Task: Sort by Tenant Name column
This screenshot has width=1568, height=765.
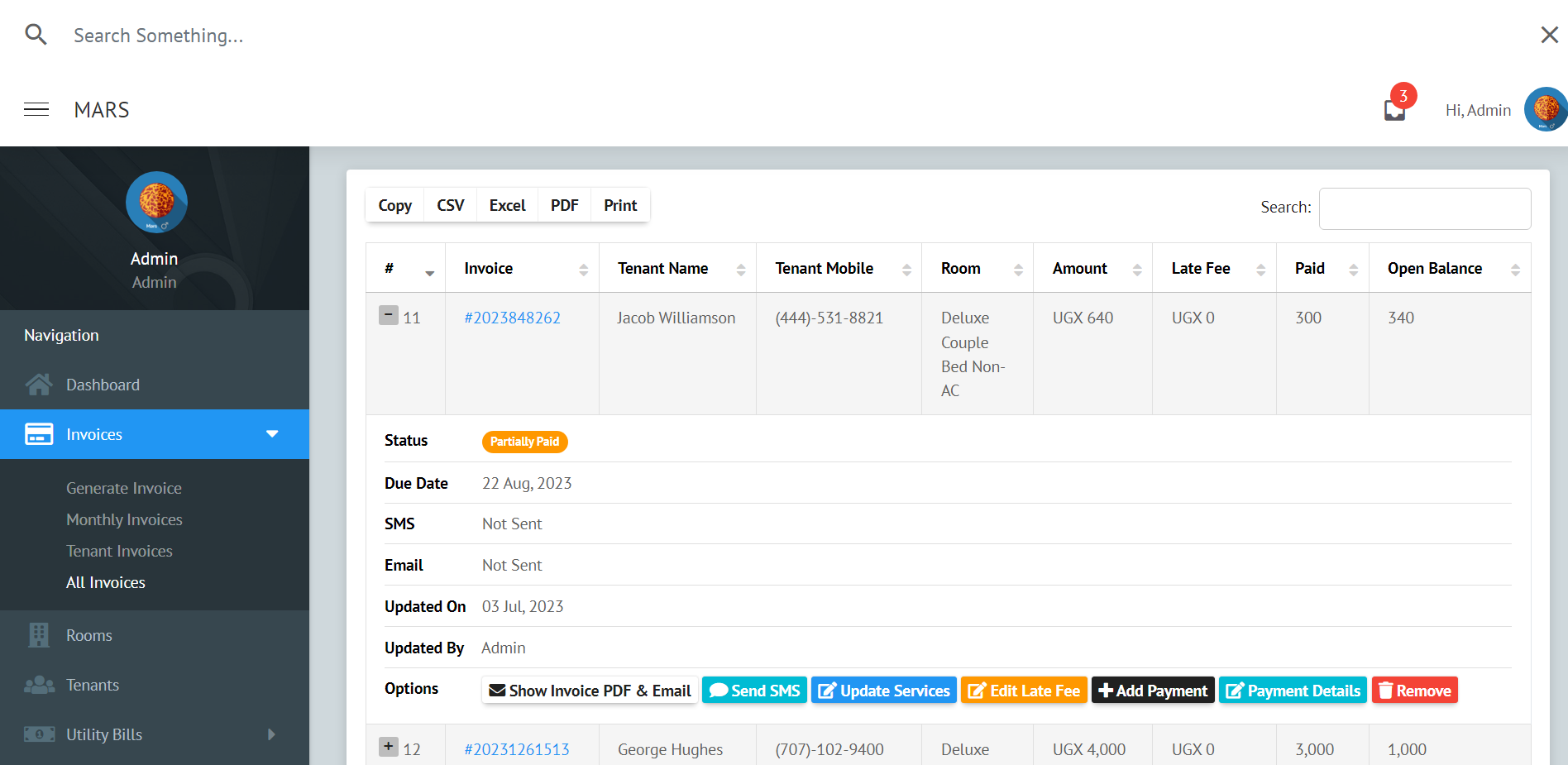Action: point(677,268)
